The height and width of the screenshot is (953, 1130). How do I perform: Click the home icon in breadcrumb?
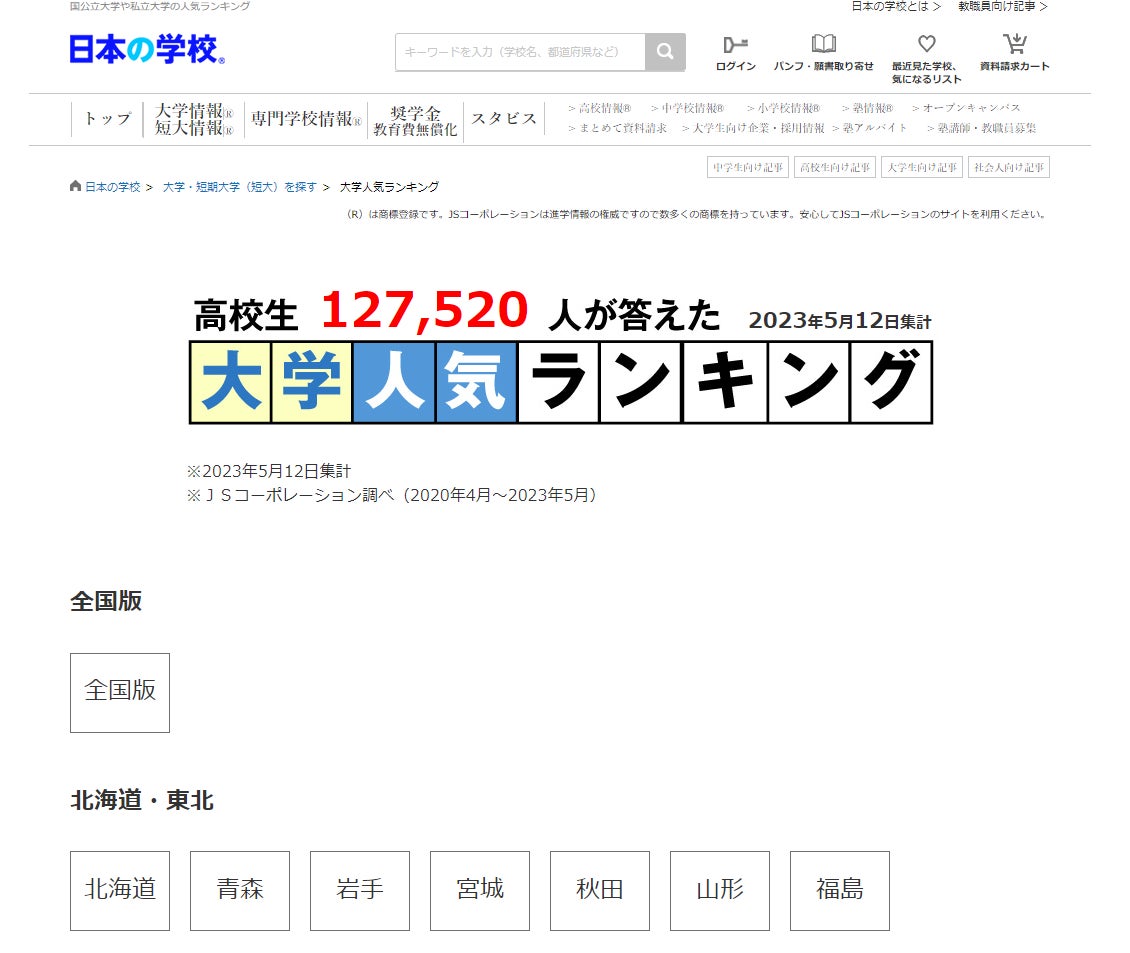[75, 186]
